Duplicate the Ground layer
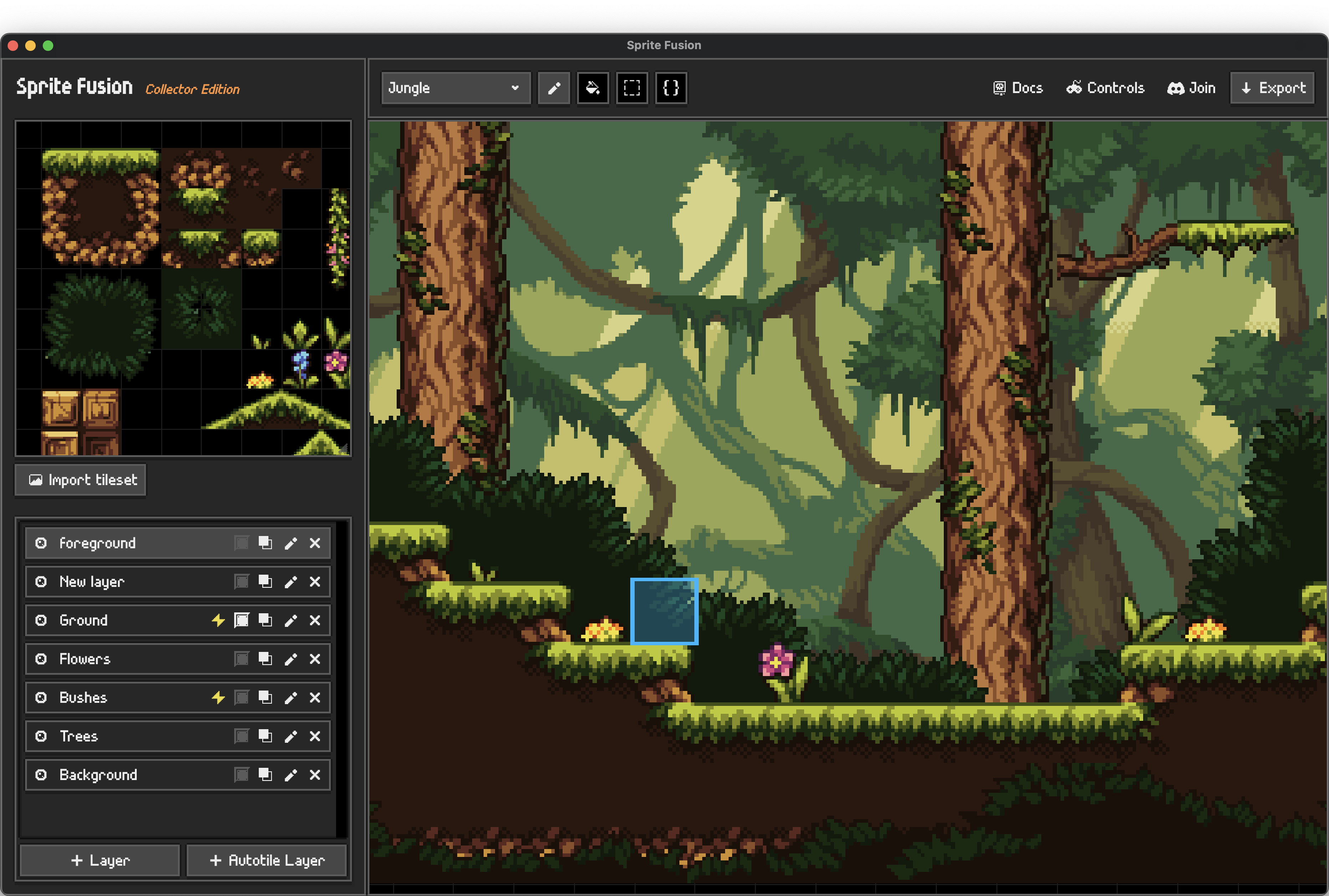The image size is (1329, 896). (x=265, y=620)
